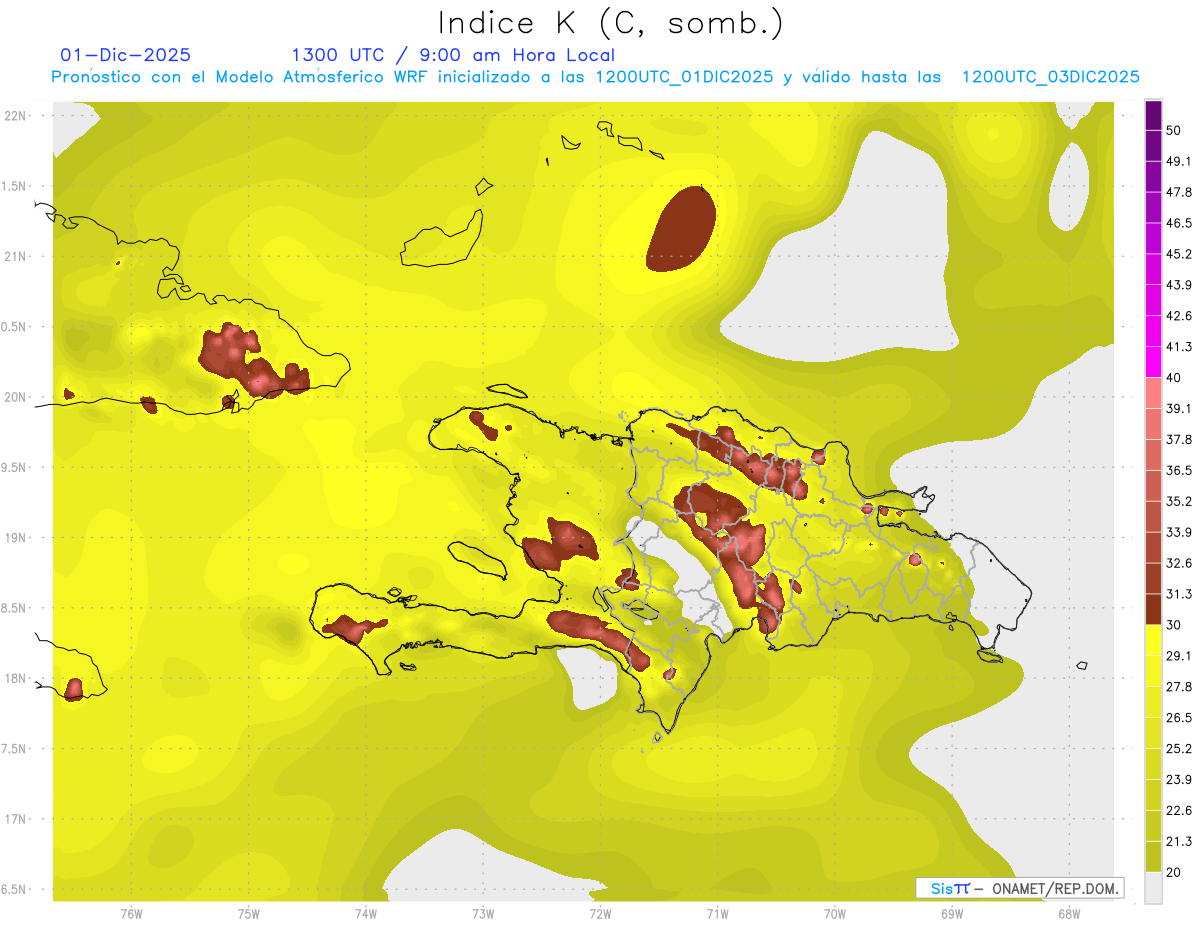Select latitude label '18N'
Image resolution: width=1200 pixels, height=927 pixels.
click(15, 679)
